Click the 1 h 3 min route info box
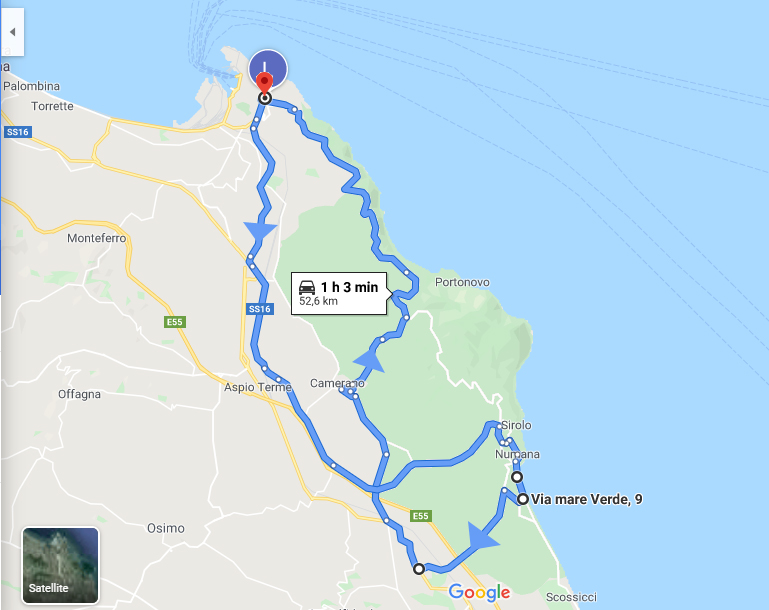The height and width of the screenshot is (610, 769). pos(339,293)
